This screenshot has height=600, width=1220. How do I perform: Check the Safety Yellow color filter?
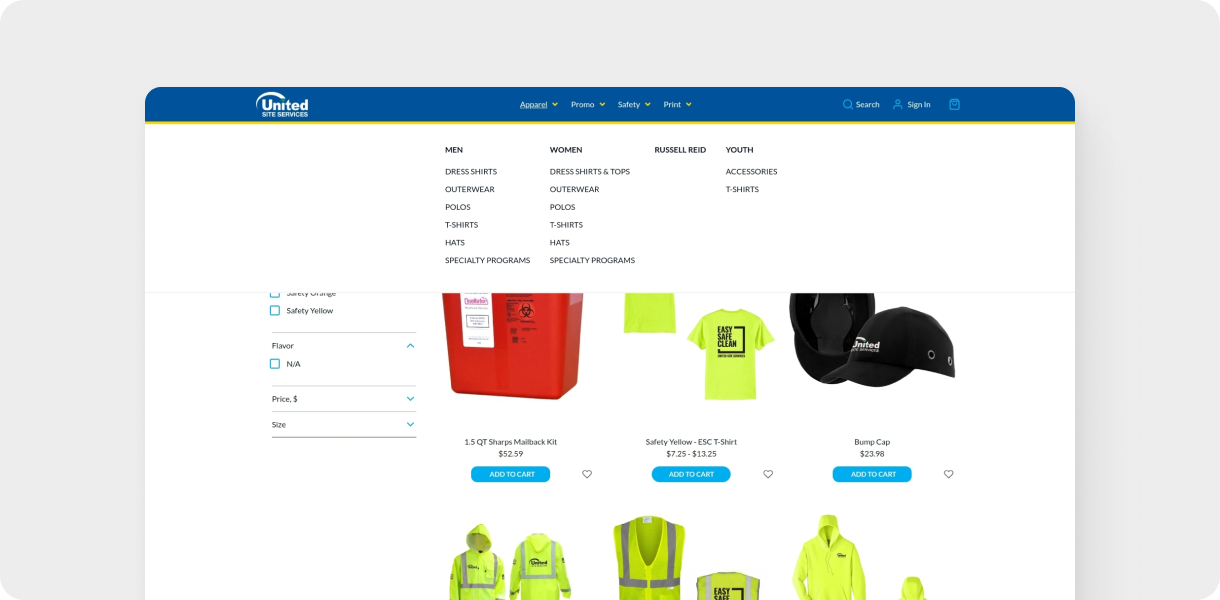[275, 311]
